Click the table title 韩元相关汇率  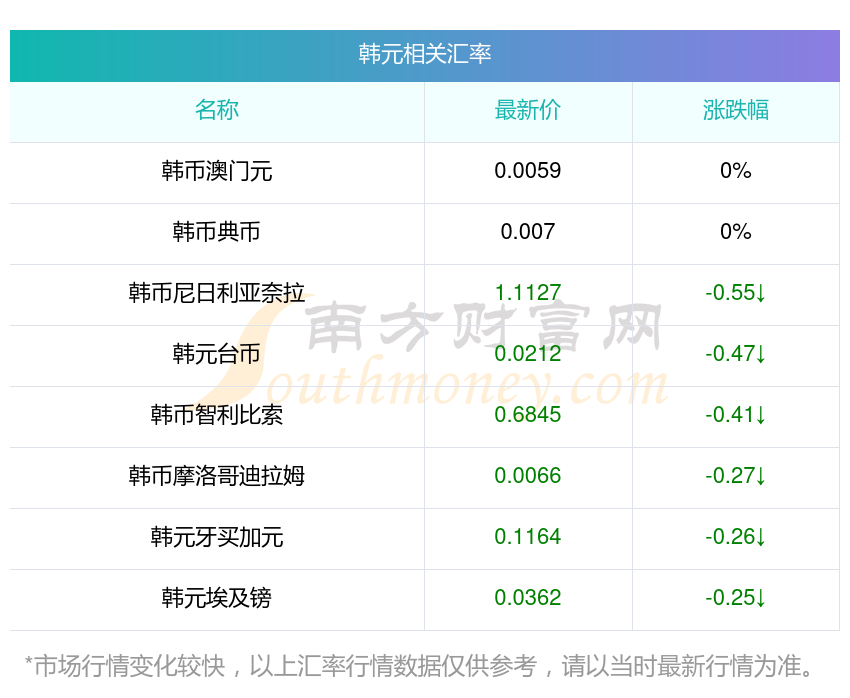click(x=424, y=54)
